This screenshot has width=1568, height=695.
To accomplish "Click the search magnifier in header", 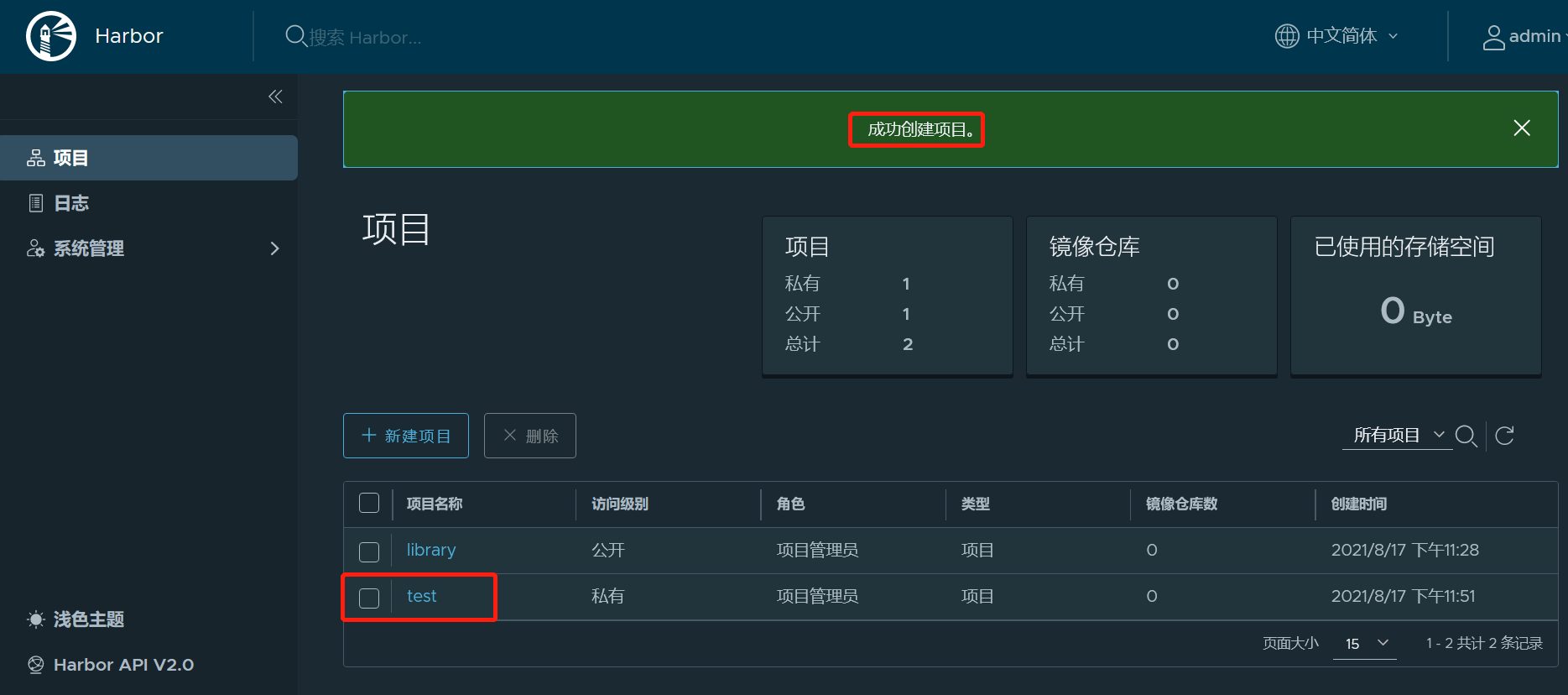I will [295, 36].
